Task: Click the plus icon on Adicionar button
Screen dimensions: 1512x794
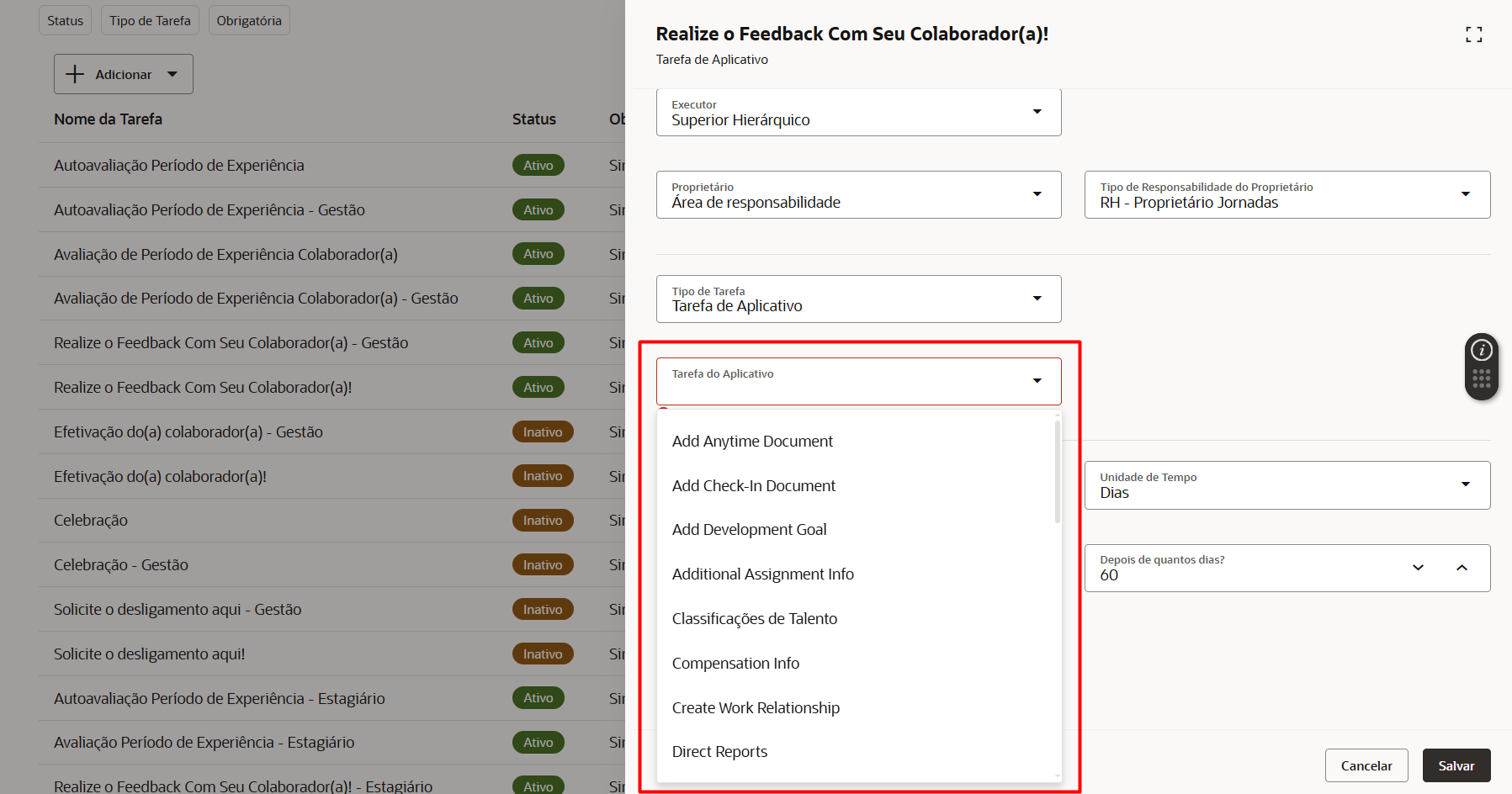Action: (75, 74)
